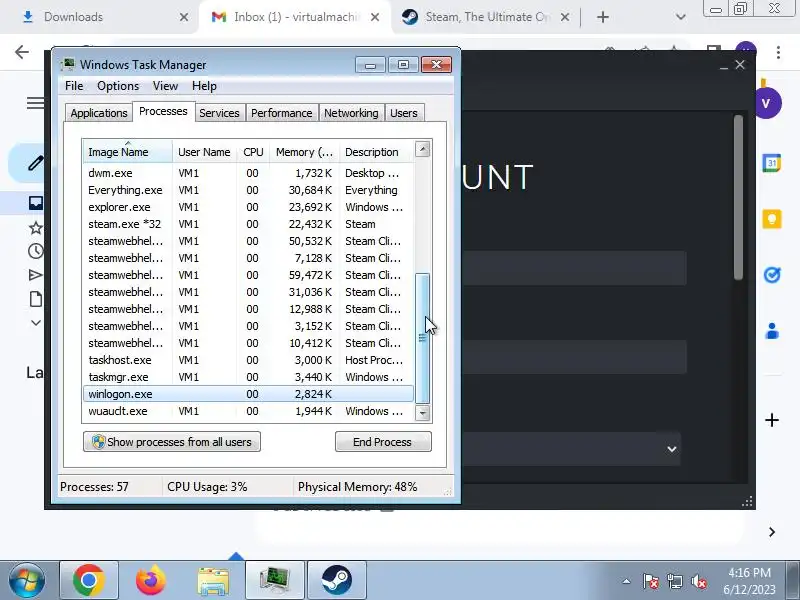The width and height of the screenshot is (800, 600).
Task: Expand Gmail More labels chevron
Action: [x=36, y=322]
